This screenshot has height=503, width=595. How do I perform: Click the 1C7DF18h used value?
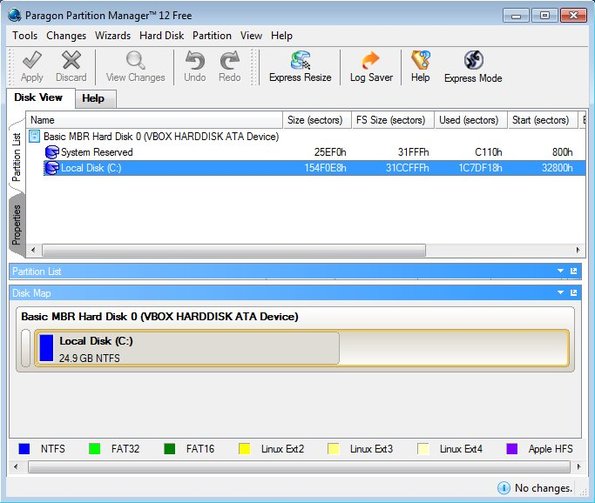(480, 168)
